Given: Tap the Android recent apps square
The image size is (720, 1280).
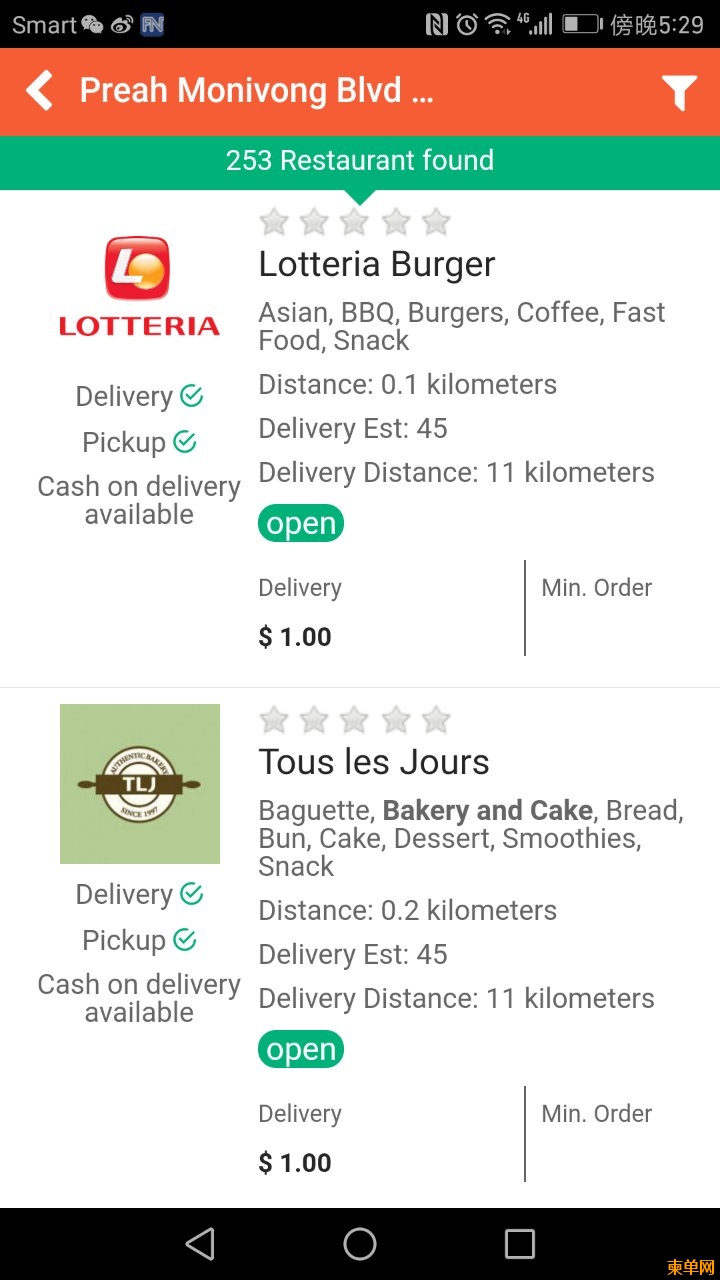Looking at the screenshot, I should tap(520, 1244).
